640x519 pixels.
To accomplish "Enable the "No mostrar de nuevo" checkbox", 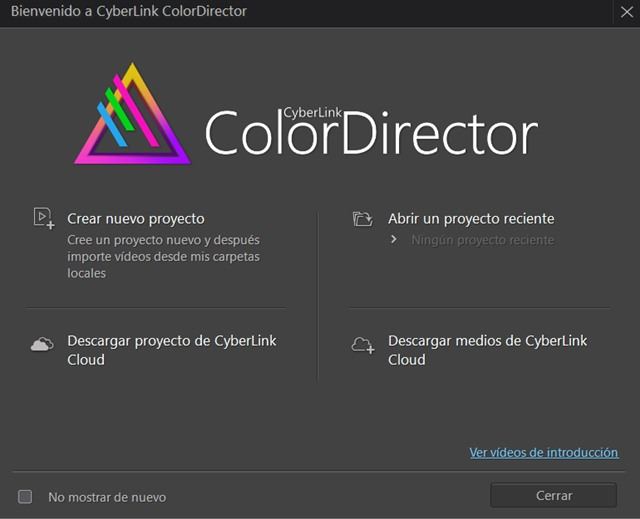I will (25, 497).
